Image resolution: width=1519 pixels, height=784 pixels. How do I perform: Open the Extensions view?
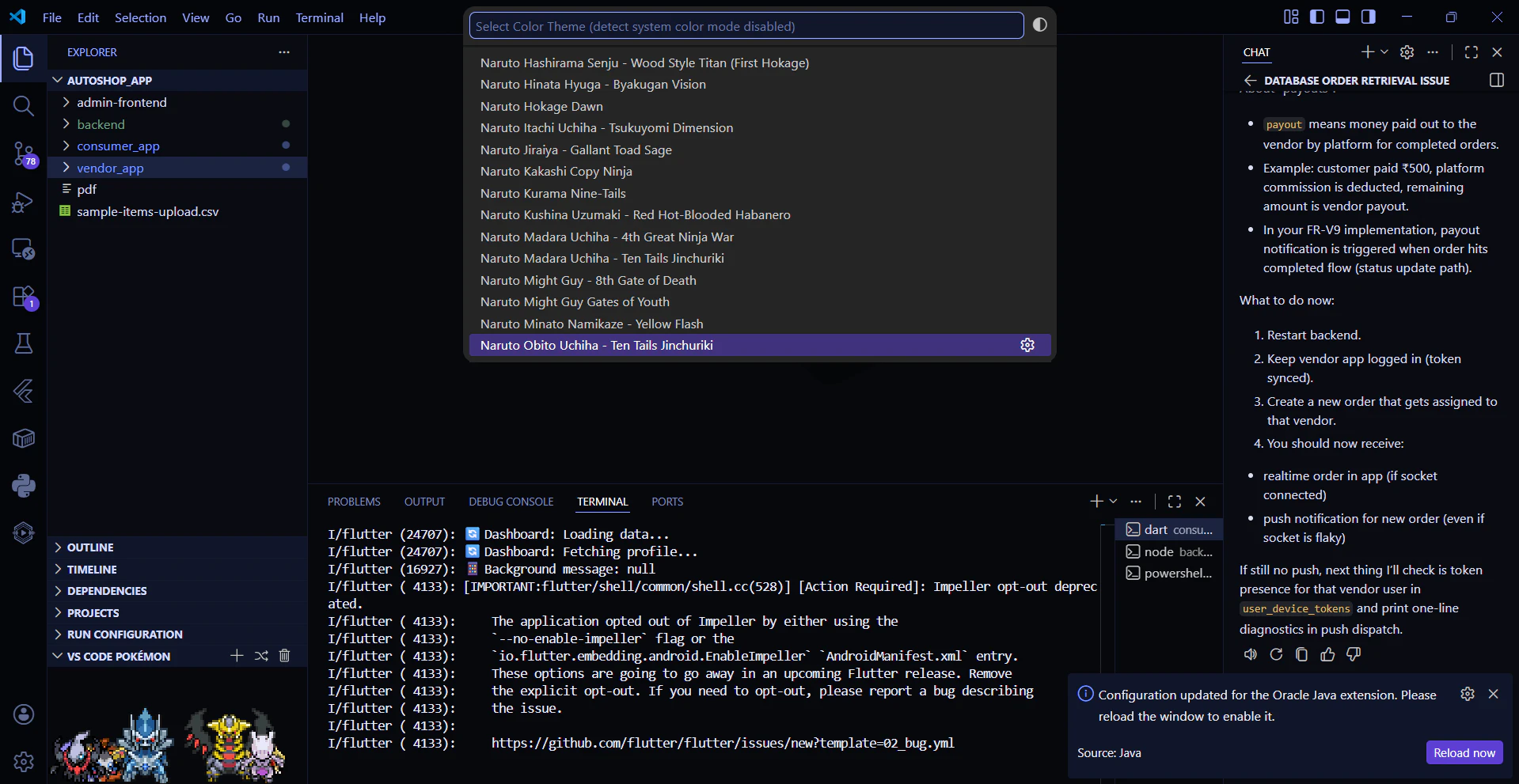coord(24,297)
